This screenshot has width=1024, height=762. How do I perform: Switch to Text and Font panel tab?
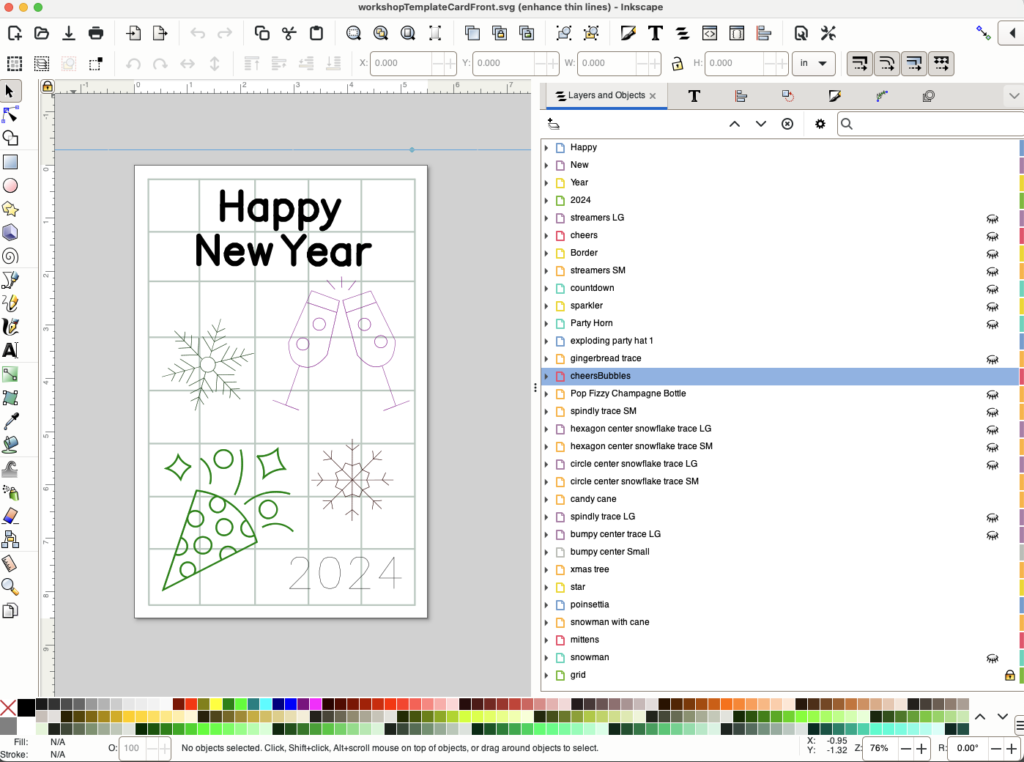click(x=694, y=96)
